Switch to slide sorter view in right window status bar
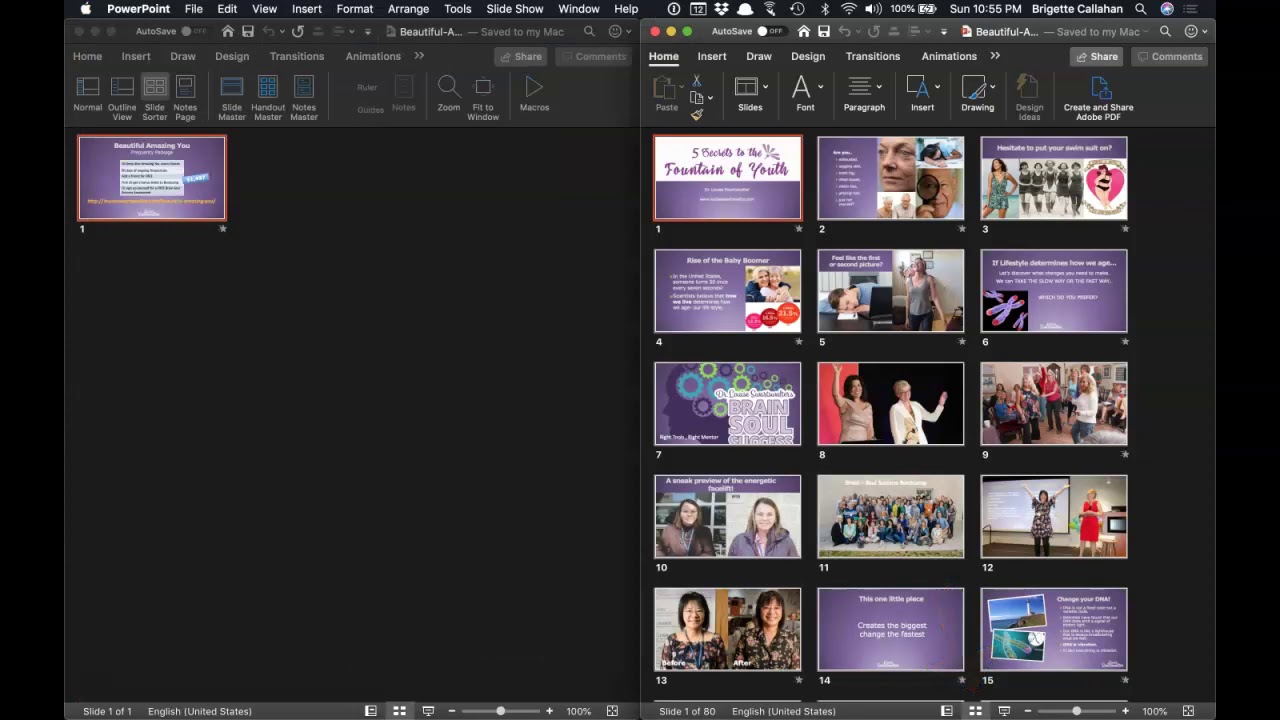Viewport: 1280px width, 720px height. [975, 711]
